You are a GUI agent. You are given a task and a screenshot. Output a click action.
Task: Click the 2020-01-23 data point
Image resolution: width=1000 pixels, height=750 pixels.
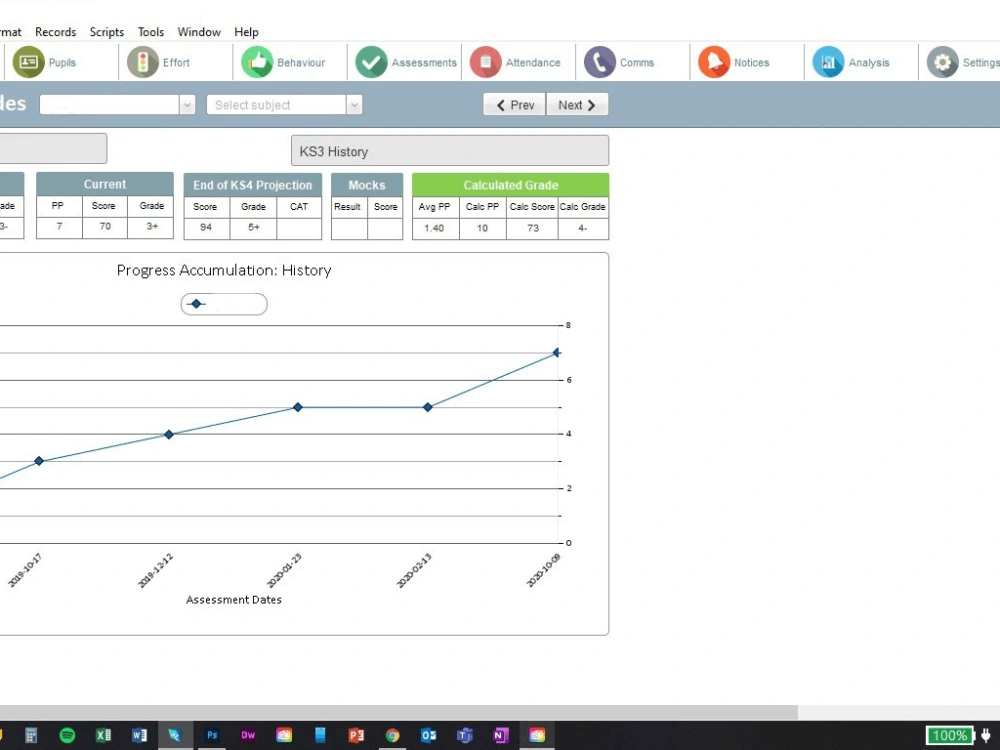[x=298, y=407]
